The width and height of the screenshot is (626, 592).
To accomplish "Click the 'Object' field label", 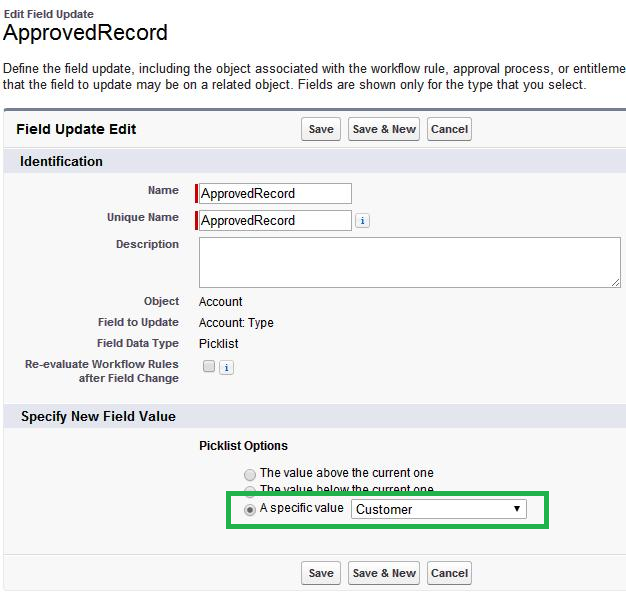I will pos(161,301).
